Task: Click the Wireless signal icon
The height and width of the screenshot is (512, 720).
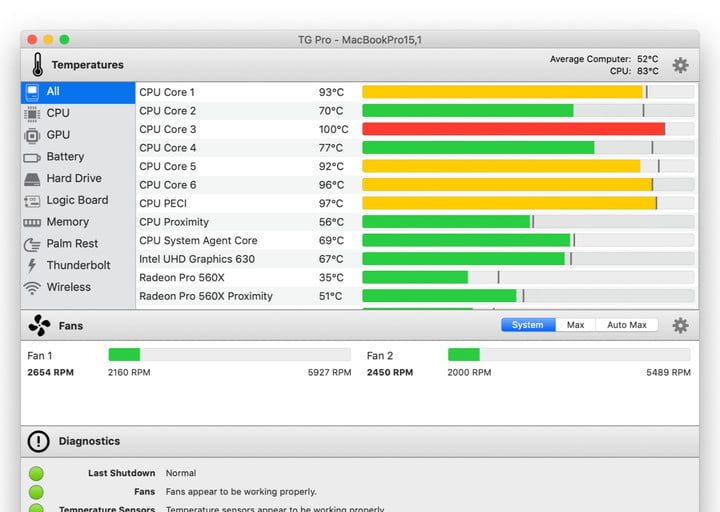Action: (32, 288)
